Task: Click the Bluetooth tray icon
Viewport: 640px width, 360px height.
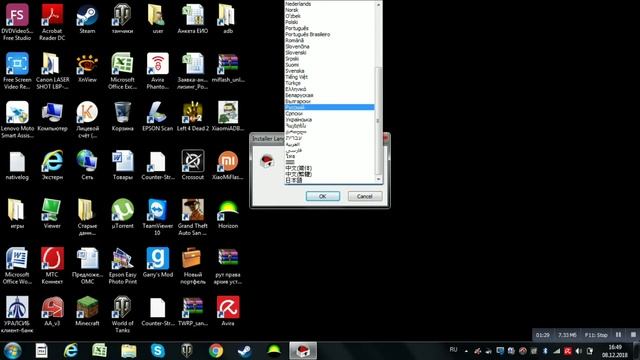Action: click(545, 351)
